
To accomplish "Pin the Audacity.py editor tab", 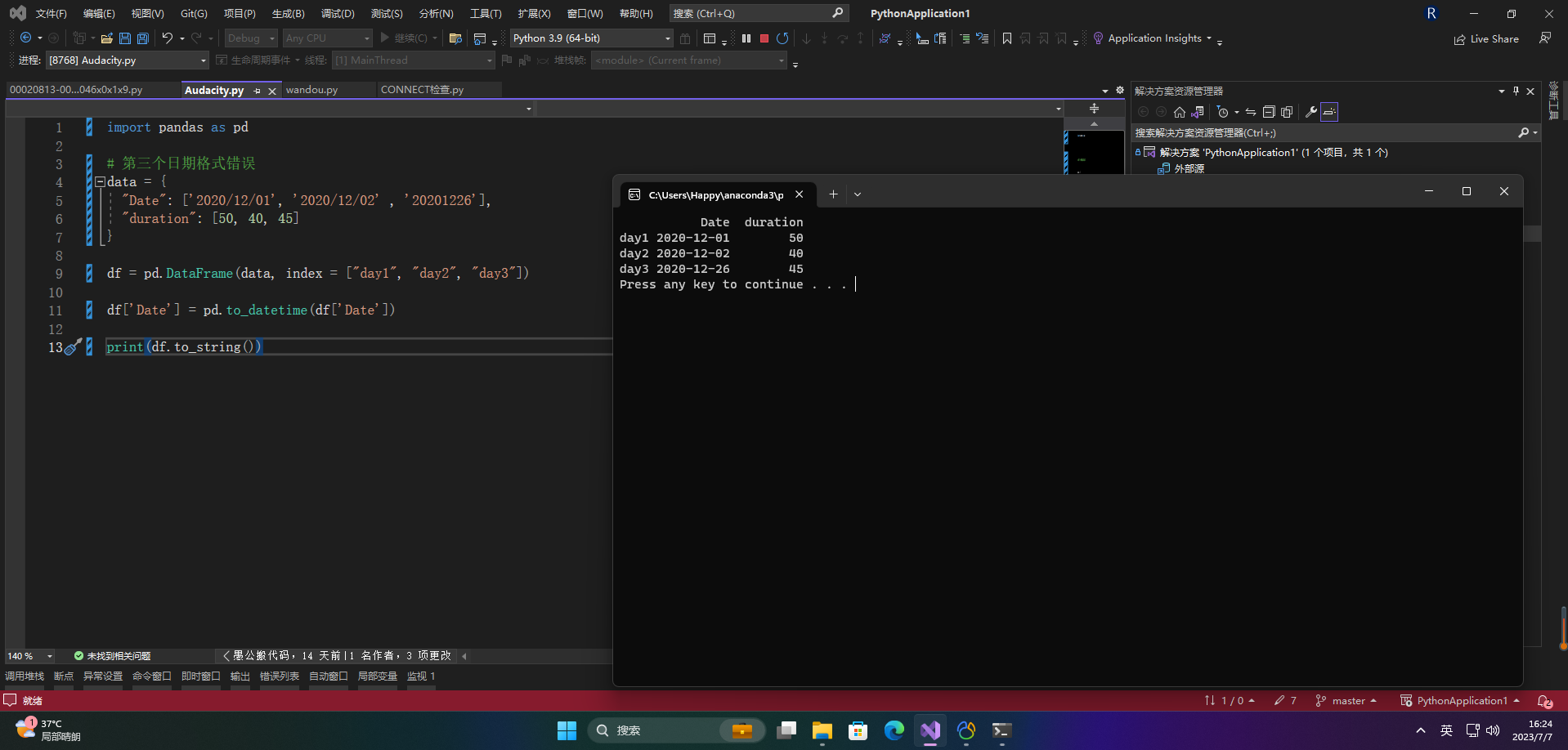I will pyautogui.click(x=257, y=91).
